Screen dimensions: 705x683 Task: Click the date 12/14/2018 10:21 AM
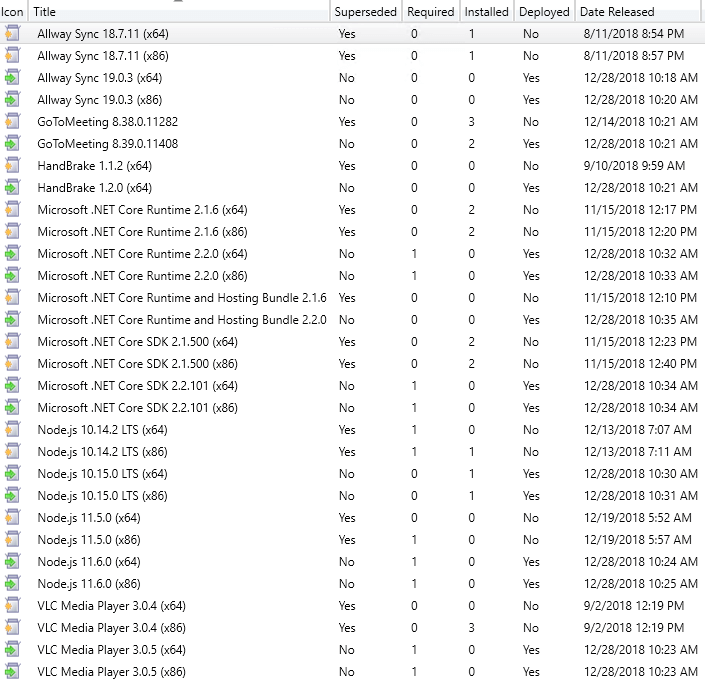(641, 122)
